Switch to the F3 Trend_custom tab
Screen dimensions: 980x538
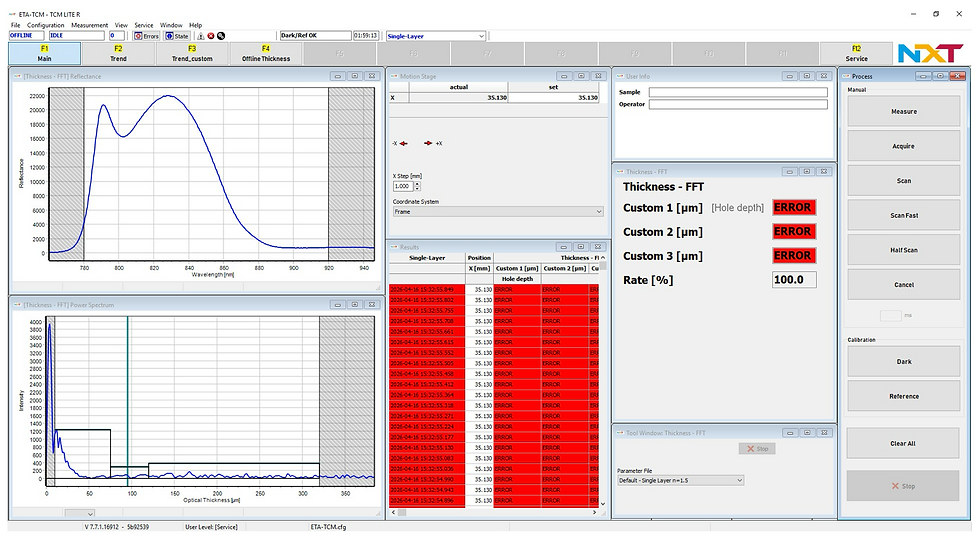coord(192,53)
